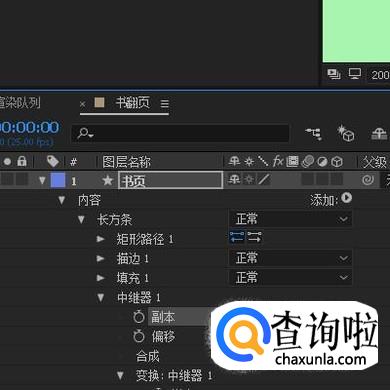Screen dimensions: 390x390
Task: Toggle the hide shy layers icon
Action: click(x=379, y=134)
